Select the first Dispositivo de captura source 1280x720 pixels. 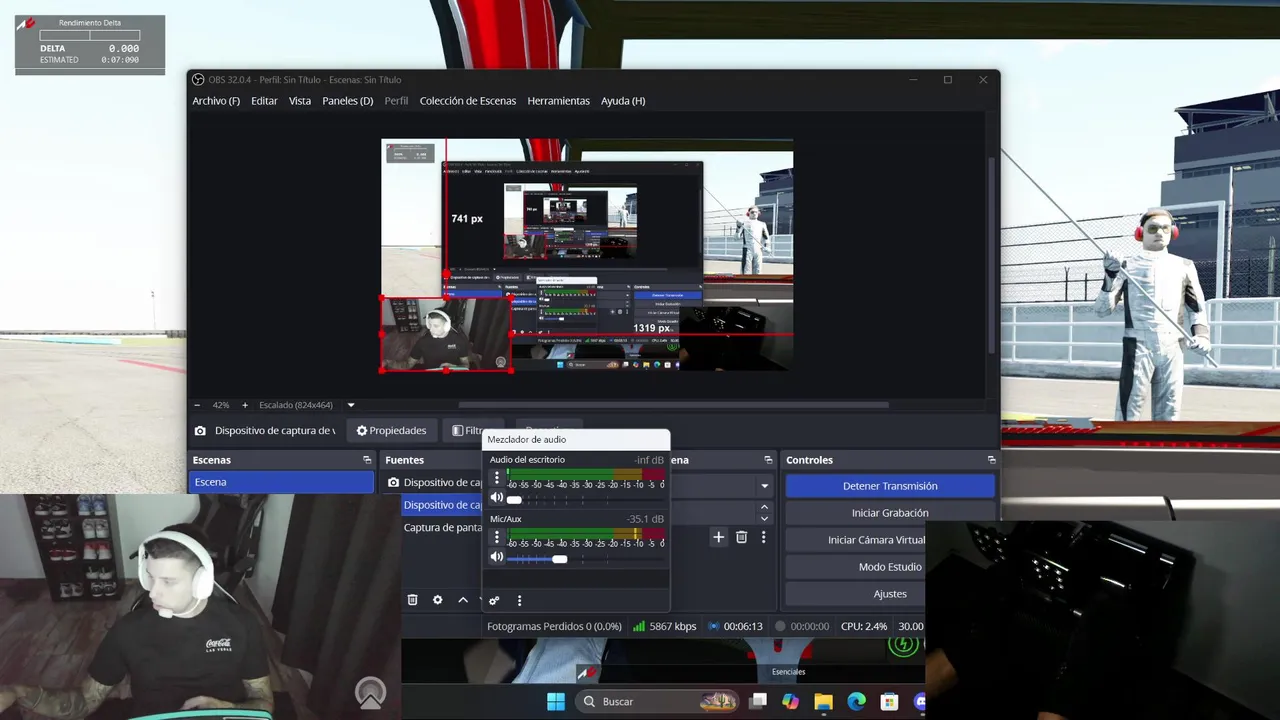434,482
